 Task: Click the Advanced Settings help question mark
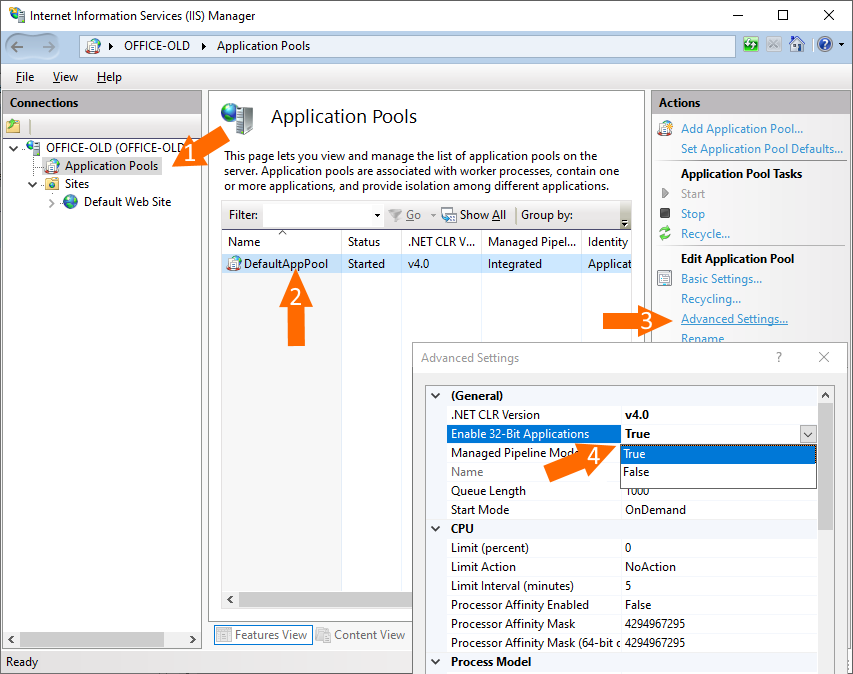point(779,357)
